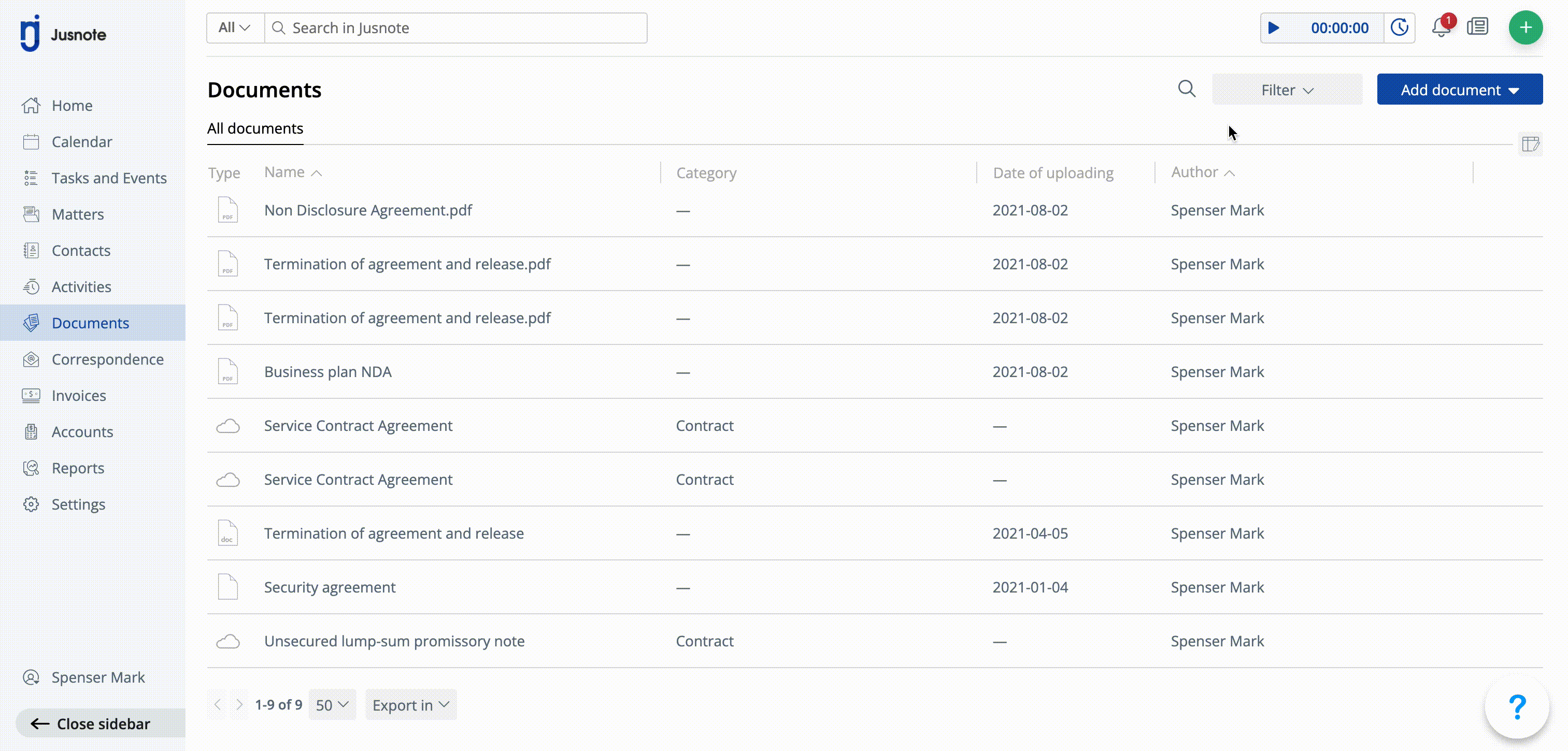Image resolution: width=1568 pixels, height=751 pixels.
Task: Focus the Search in Jusnote field
Action: tap(456, 28)
